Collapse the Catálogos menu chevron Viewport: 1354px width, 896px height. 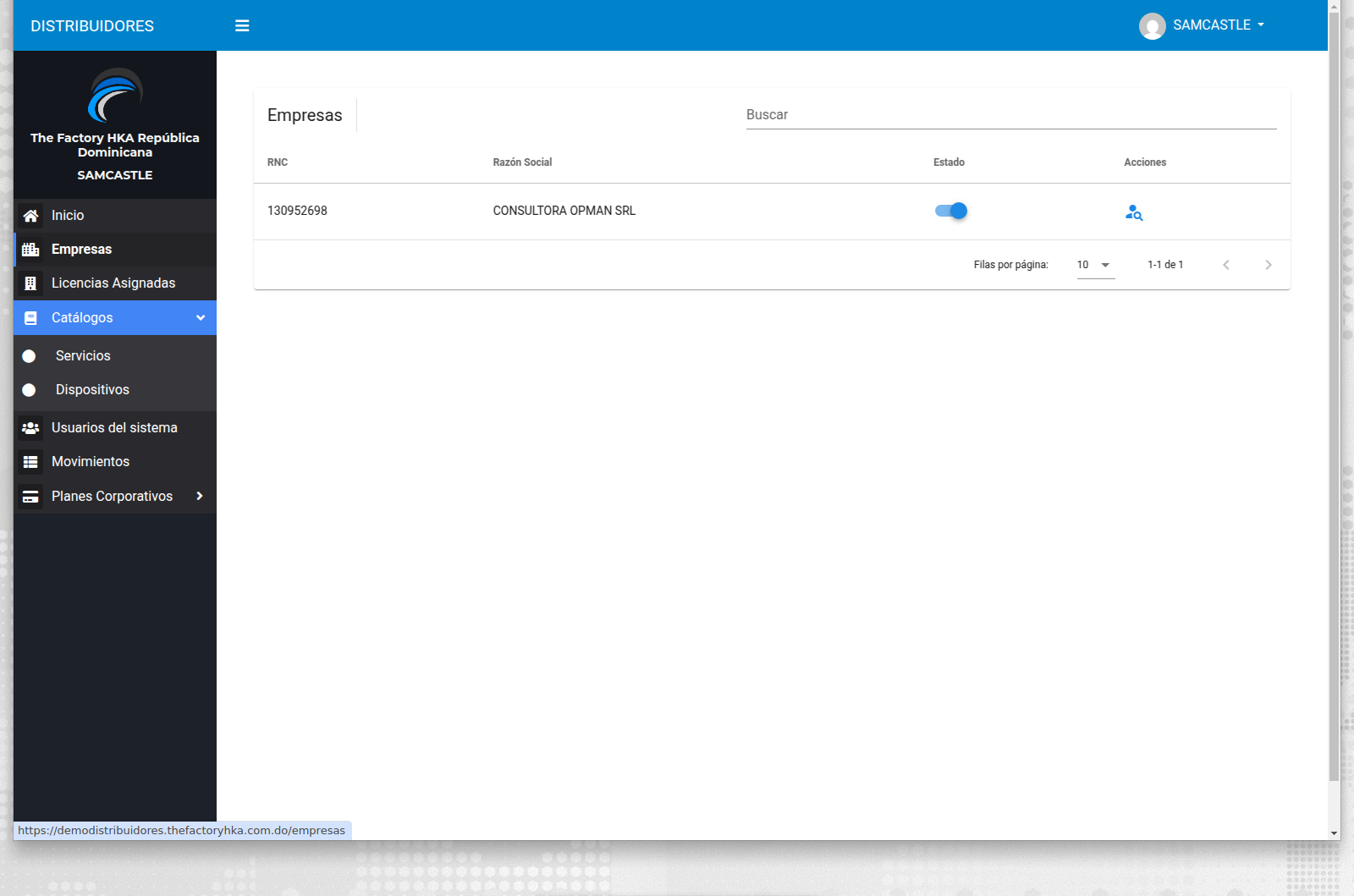(201, 318)
